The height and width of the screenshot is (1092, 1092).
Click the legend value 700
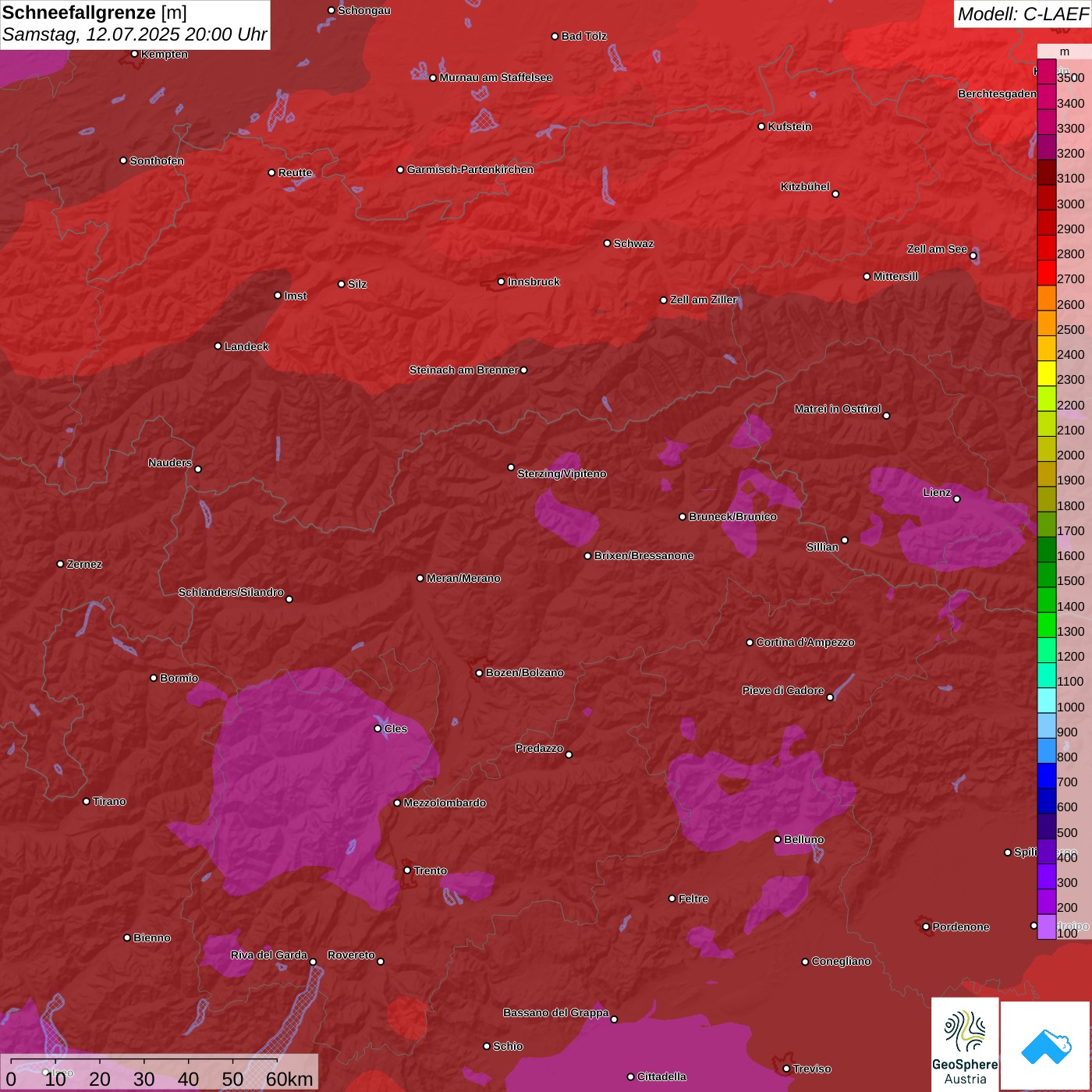pos(1067,782)
